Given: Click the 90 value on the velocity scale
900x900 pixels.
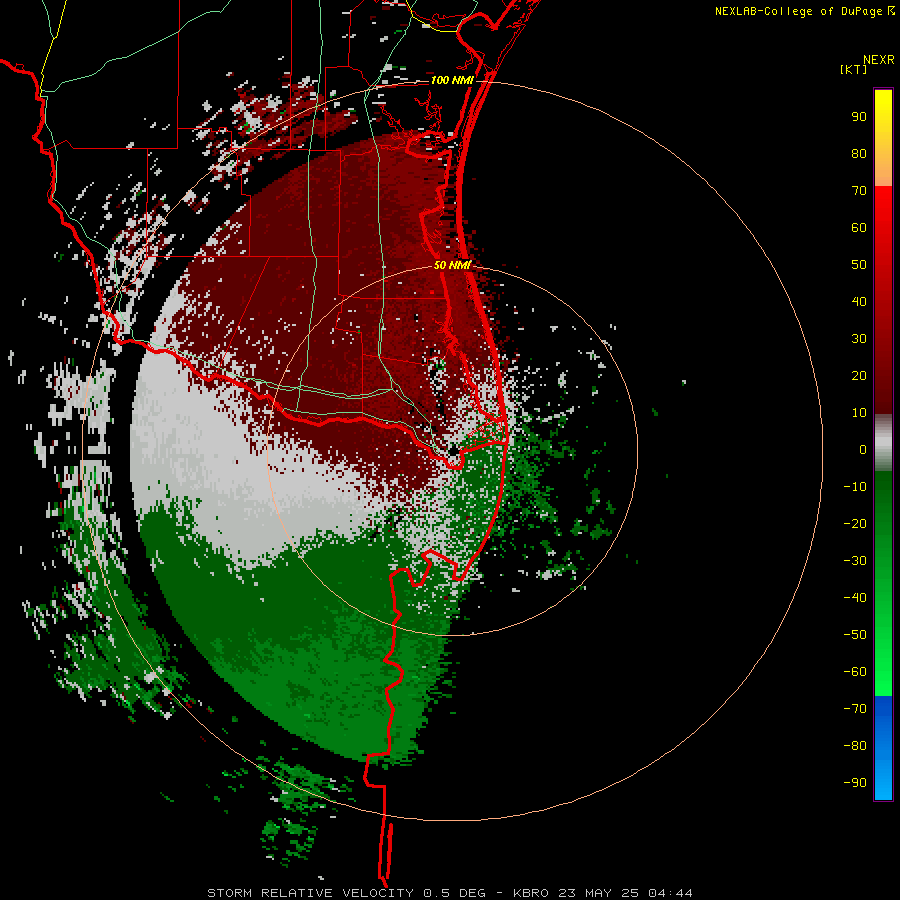Looking at the screenshot, I should pyautogui.click(x=859, y=117).
